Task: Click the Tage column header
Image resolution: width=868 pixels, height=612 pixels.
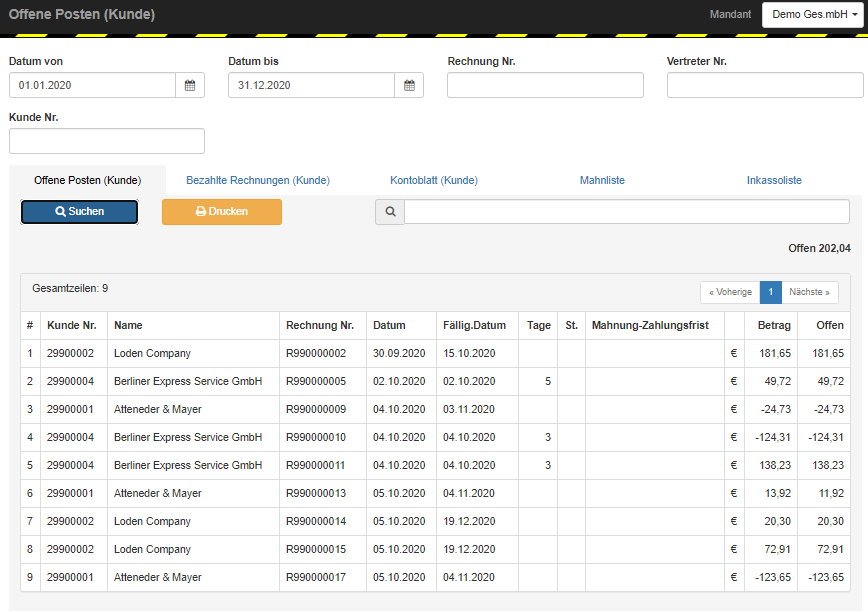Action: point(539,325)
